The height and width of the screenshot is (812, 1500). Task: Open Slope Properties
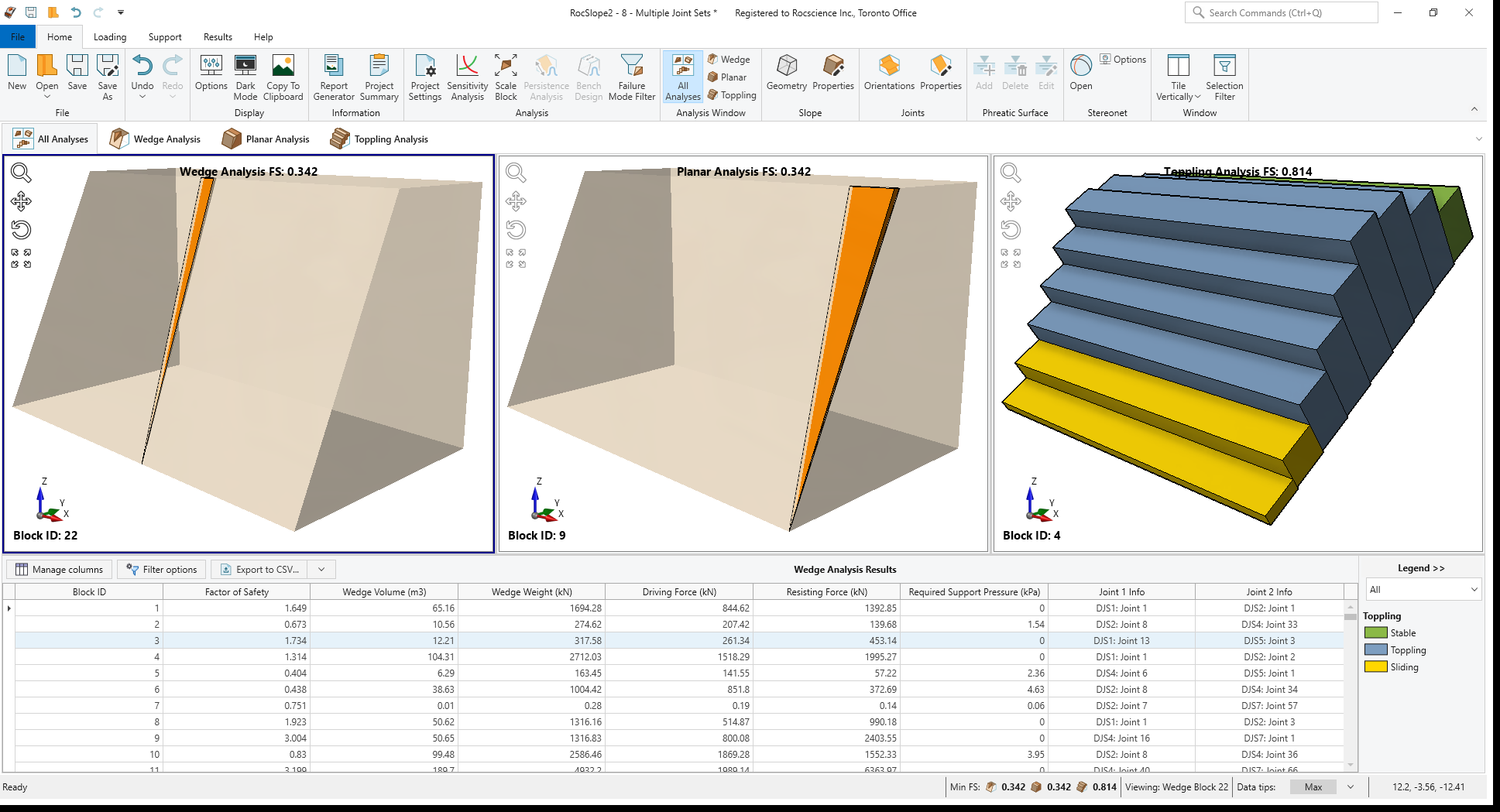coord(833,73)
